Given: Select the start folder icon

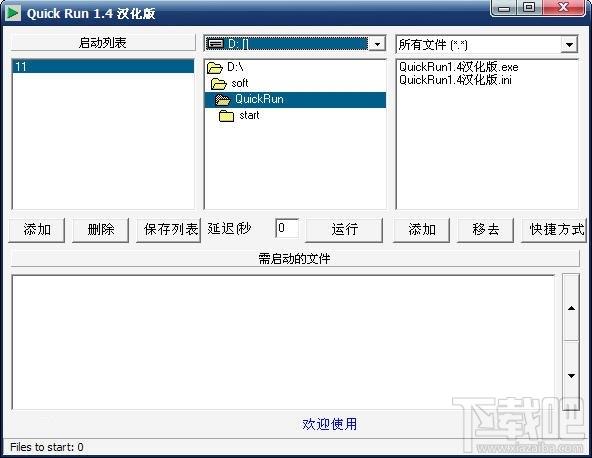Looking at the screenshot, I should point(226,116).
